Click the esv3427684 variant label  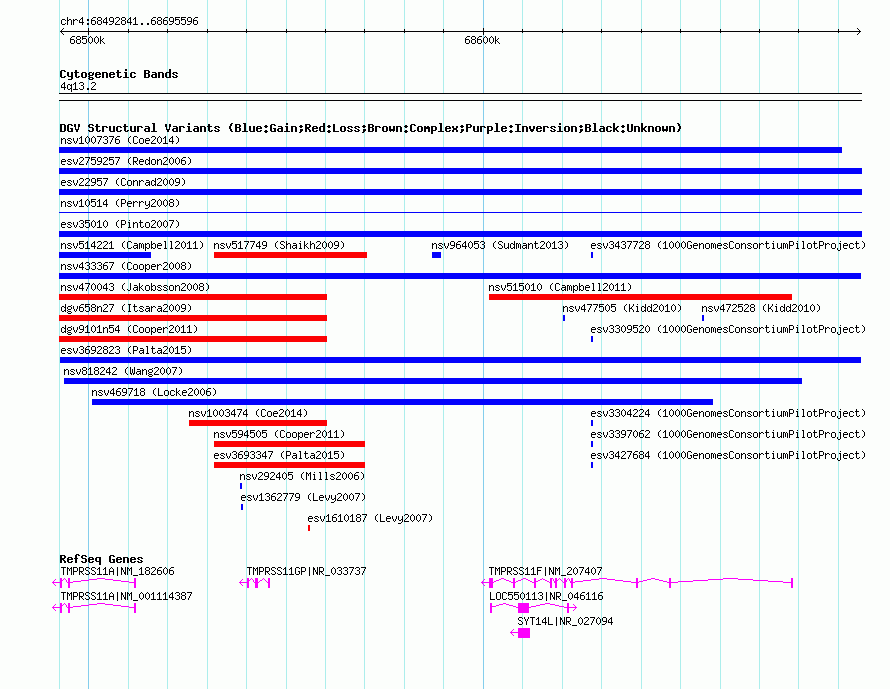(728, 455)
